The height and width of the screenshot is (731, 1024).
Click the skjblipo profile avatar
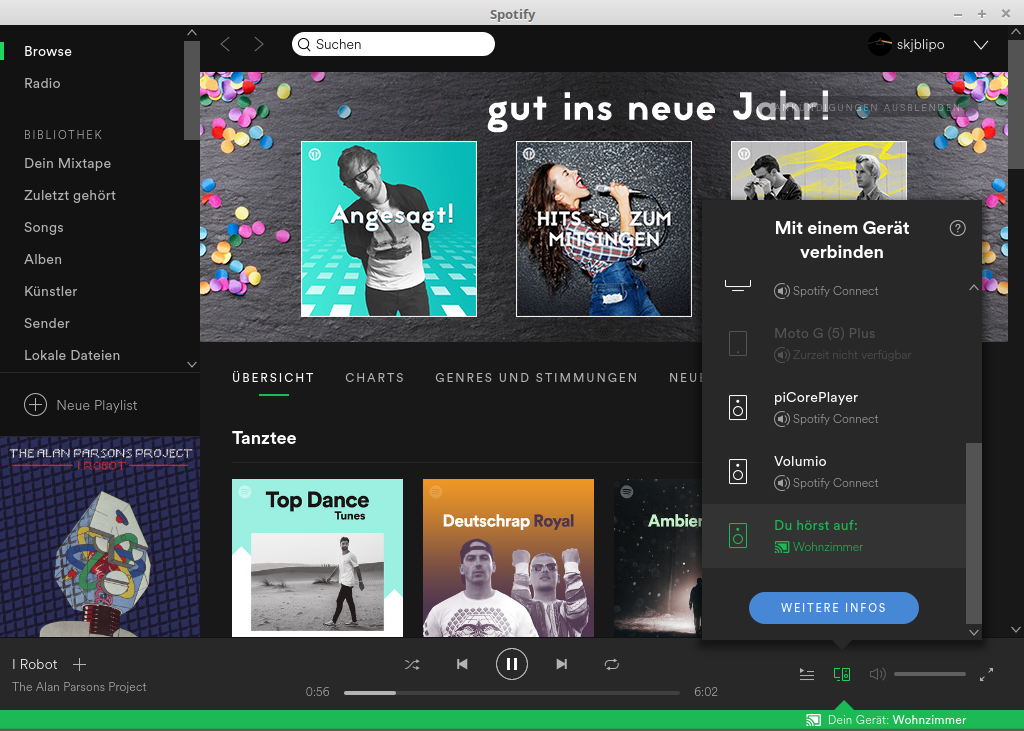pos(880,44)
